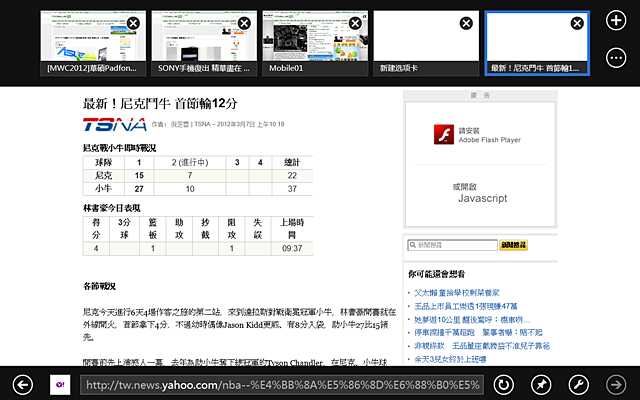Click 請安裝 Adobe Flash Player text
Screen dimensions: 640x400
(x=489, y=135)
